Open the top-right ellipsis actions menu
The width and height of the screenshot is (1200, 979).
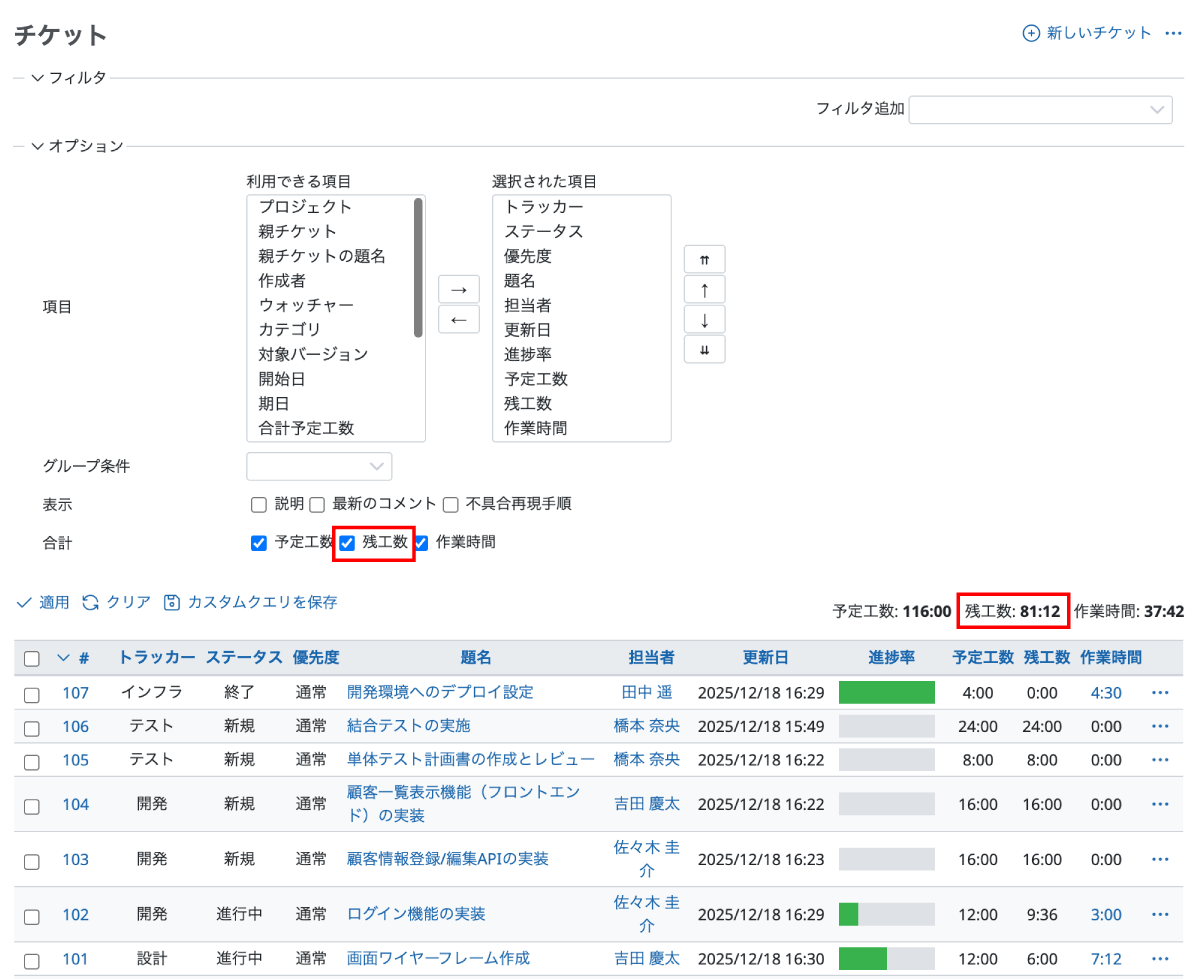point(1173,33)
